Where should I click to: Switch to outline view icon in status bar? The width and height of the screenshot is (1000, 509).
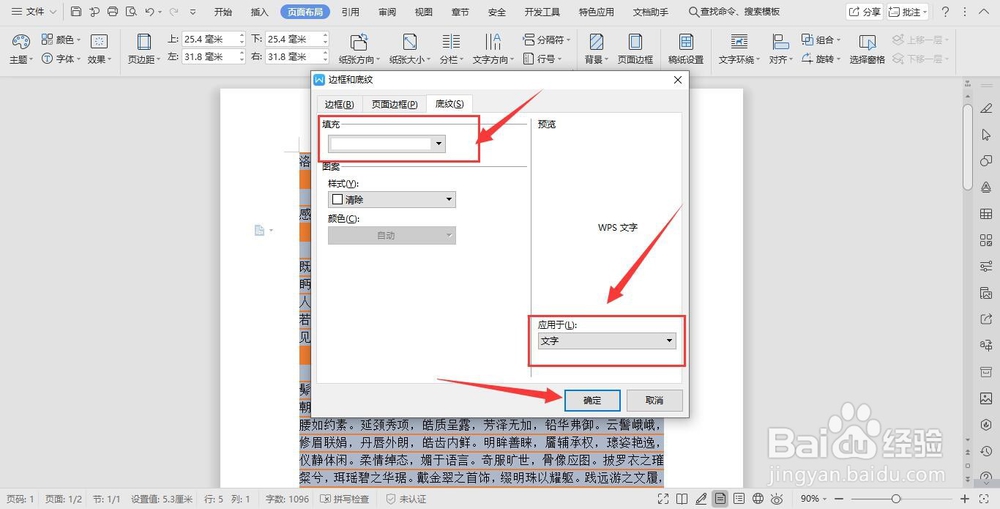pyautogui.click(x=739, y=499)
